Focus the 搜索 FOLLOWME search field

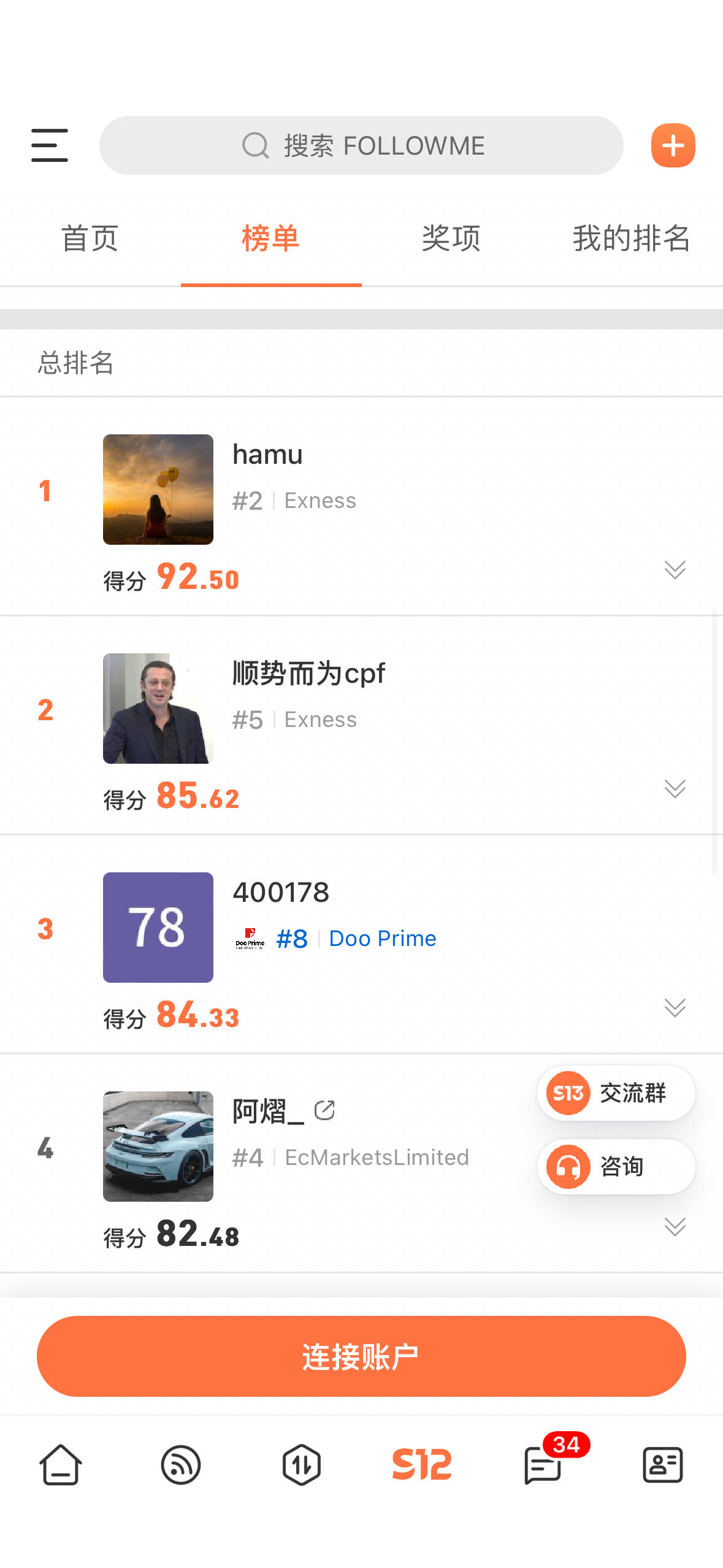[361, 145]
